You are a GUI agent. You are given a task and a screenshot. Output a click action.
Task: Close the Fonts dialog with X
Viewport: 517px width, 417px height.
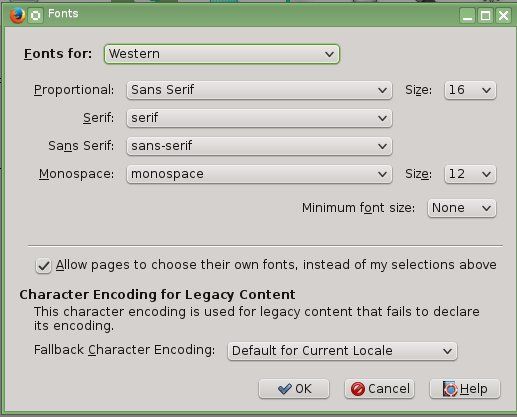[503, 15]
